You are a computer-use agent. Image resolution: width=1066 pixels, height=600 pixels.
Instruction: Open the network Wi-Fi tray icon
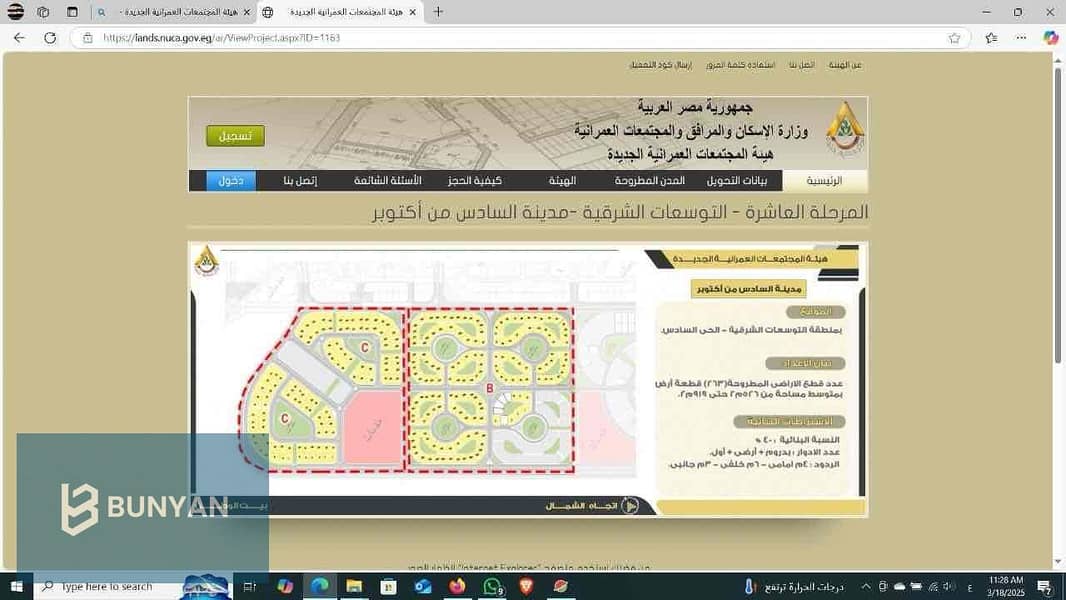coord(933,586)
